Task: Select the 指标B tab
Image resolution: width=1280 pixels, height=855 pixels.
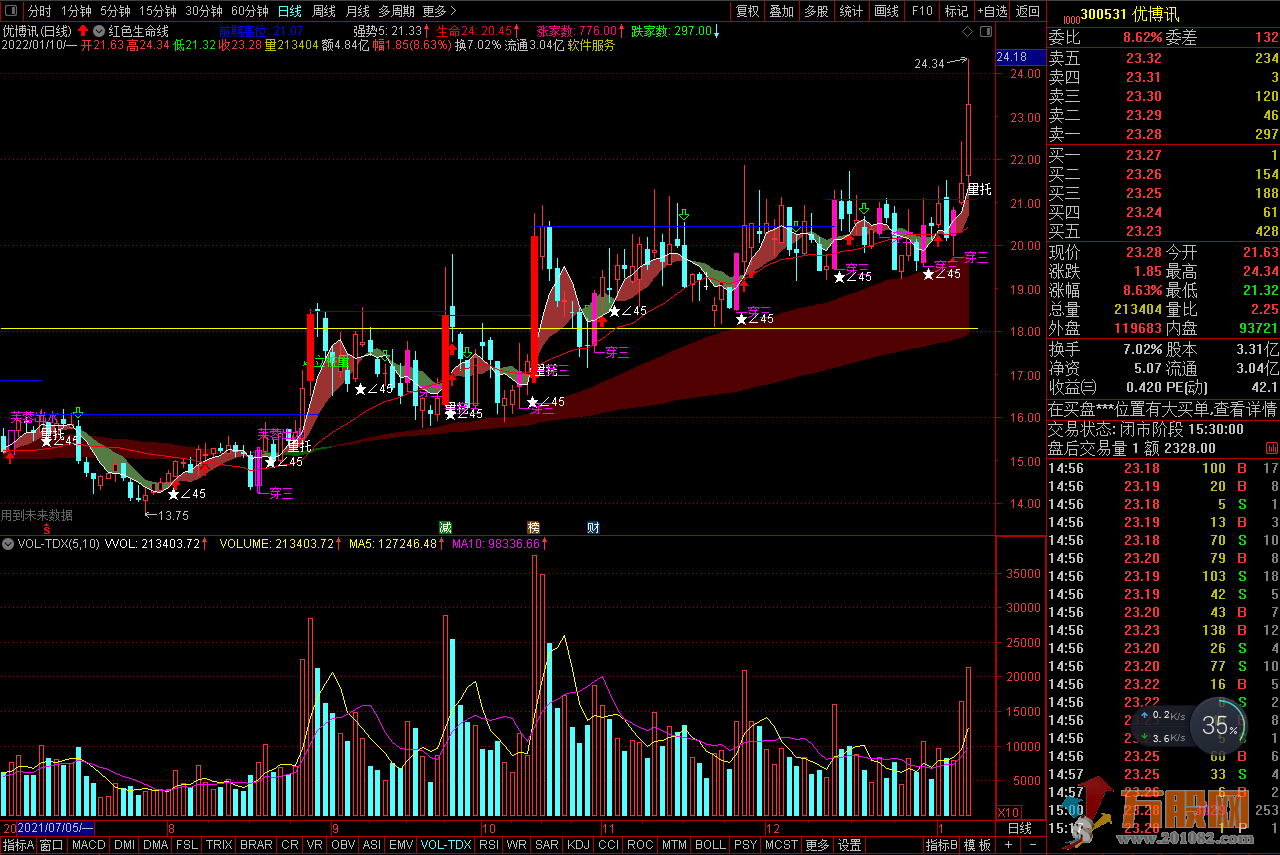Action: 942,845
